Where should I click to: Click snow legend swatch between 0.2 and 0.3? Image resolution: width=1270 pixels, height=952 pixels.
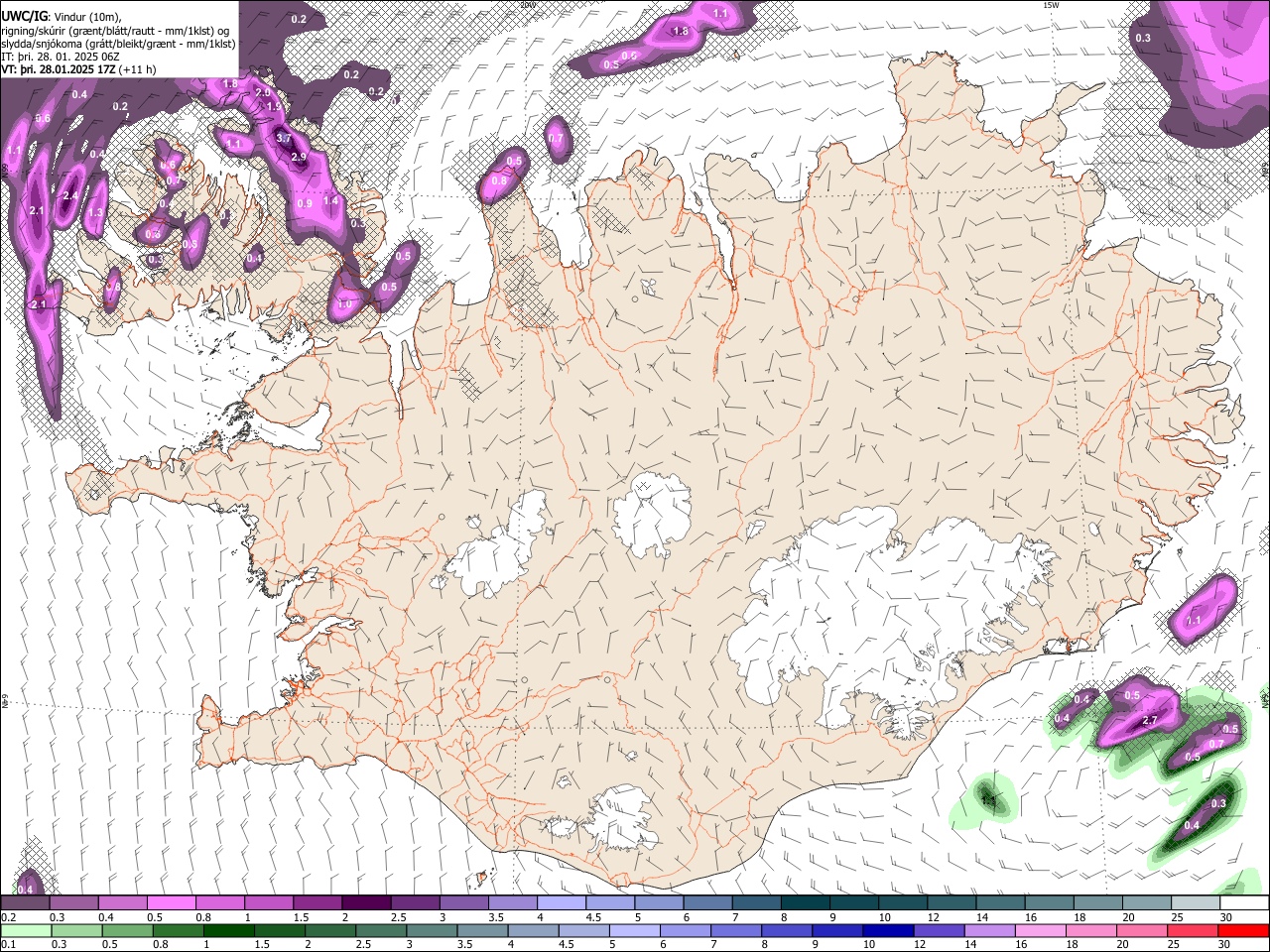point(27,903)
